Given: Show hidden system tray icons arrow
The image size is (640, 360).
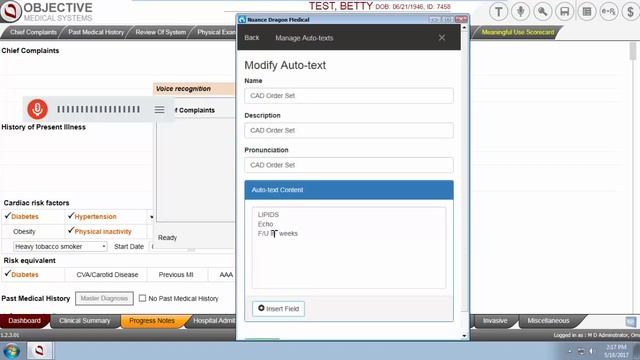Looking at the screenshot, I should coord(570,351).
